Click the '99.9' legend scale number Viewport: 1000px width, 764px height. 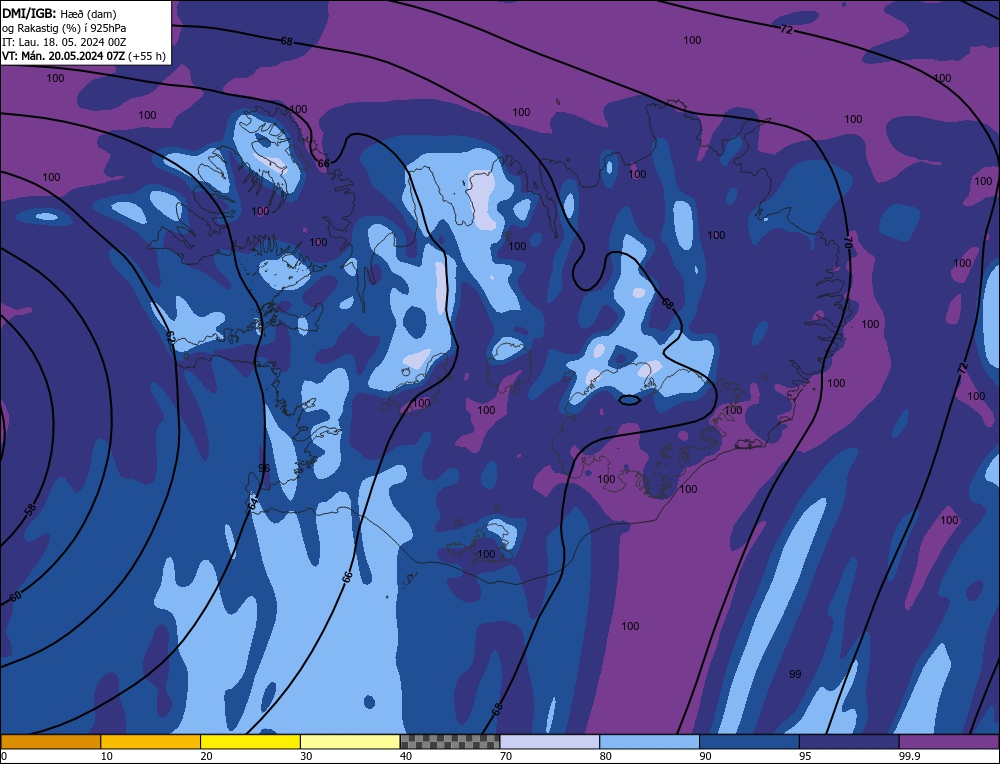pos(908,756)
